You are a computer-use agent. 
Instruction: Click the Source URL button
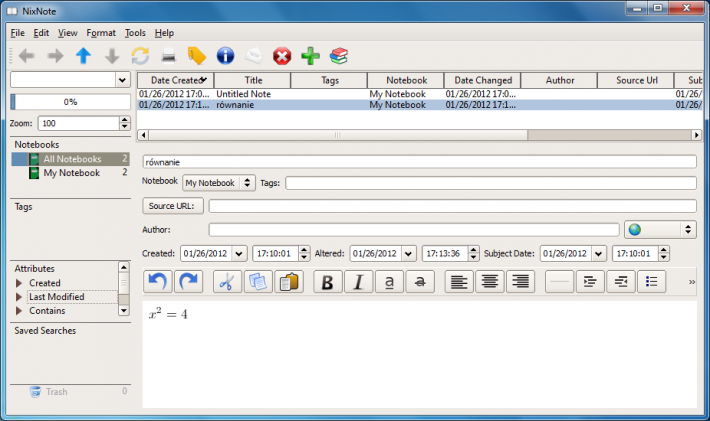(x=173, y=206)
